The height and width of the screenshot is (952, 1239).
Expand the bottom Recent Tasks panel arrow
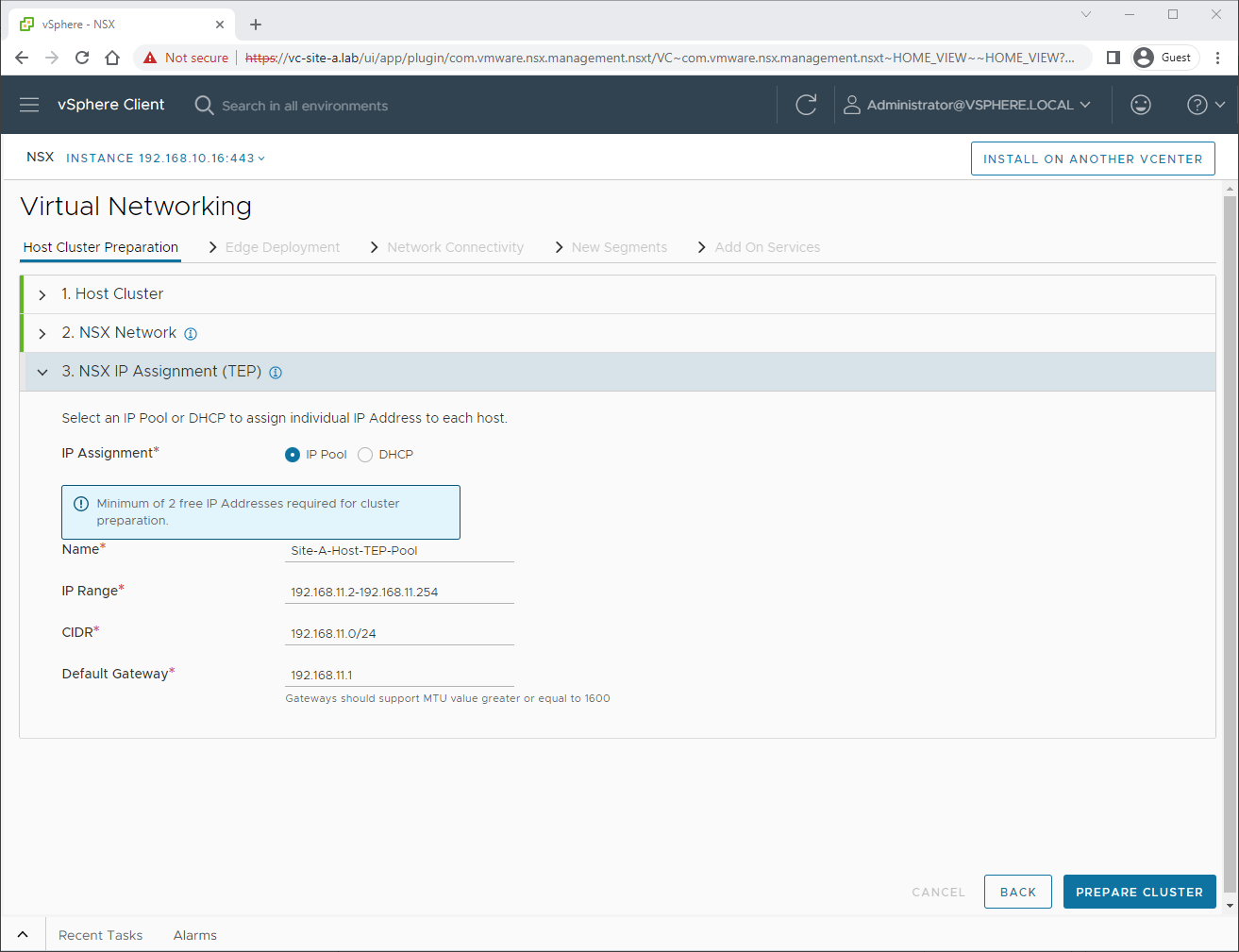point(23,935)
